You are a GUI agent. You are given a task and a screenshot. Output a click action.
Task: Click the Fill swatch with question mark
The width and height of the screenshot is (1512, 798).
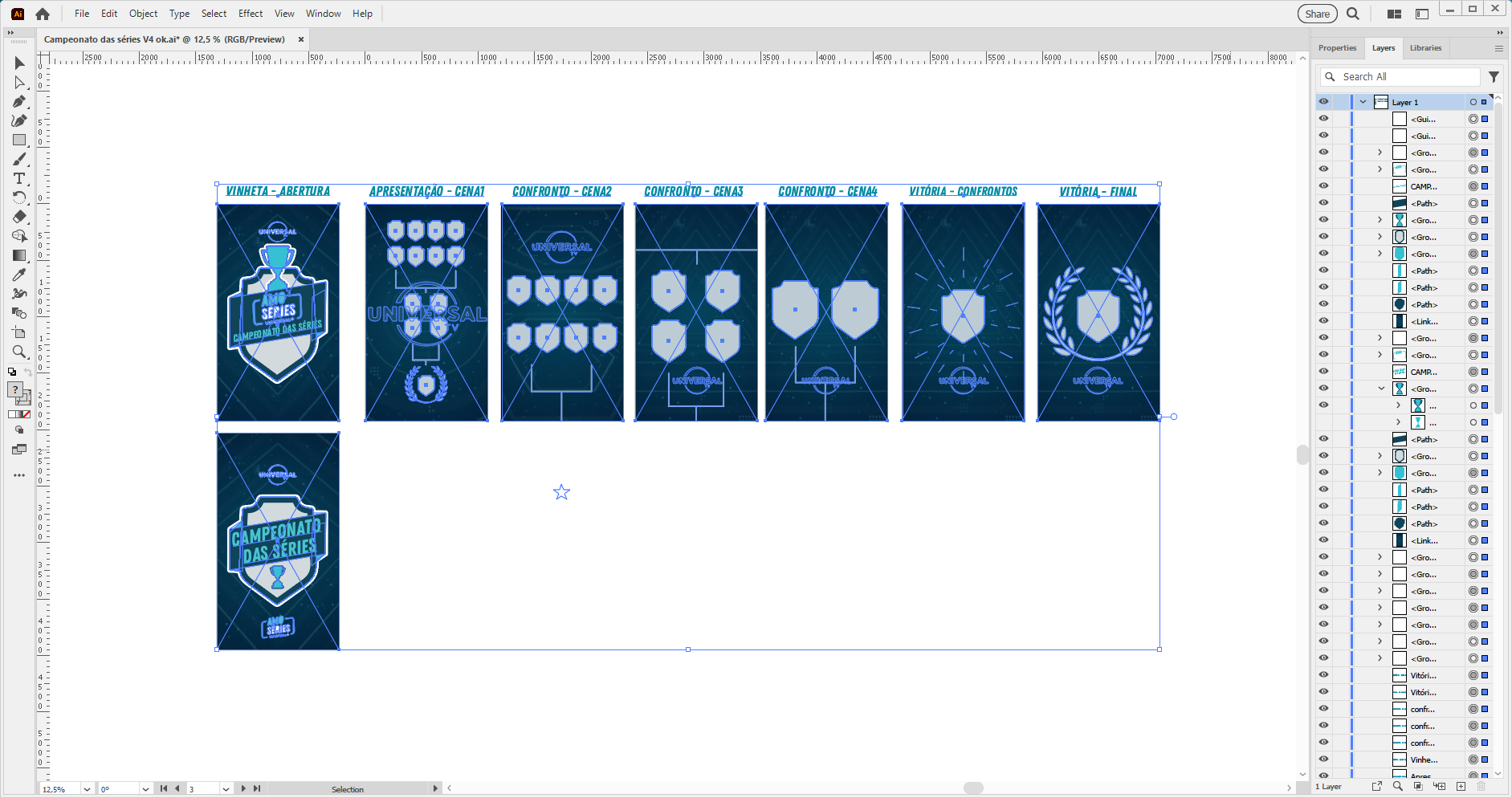(15, 390)
